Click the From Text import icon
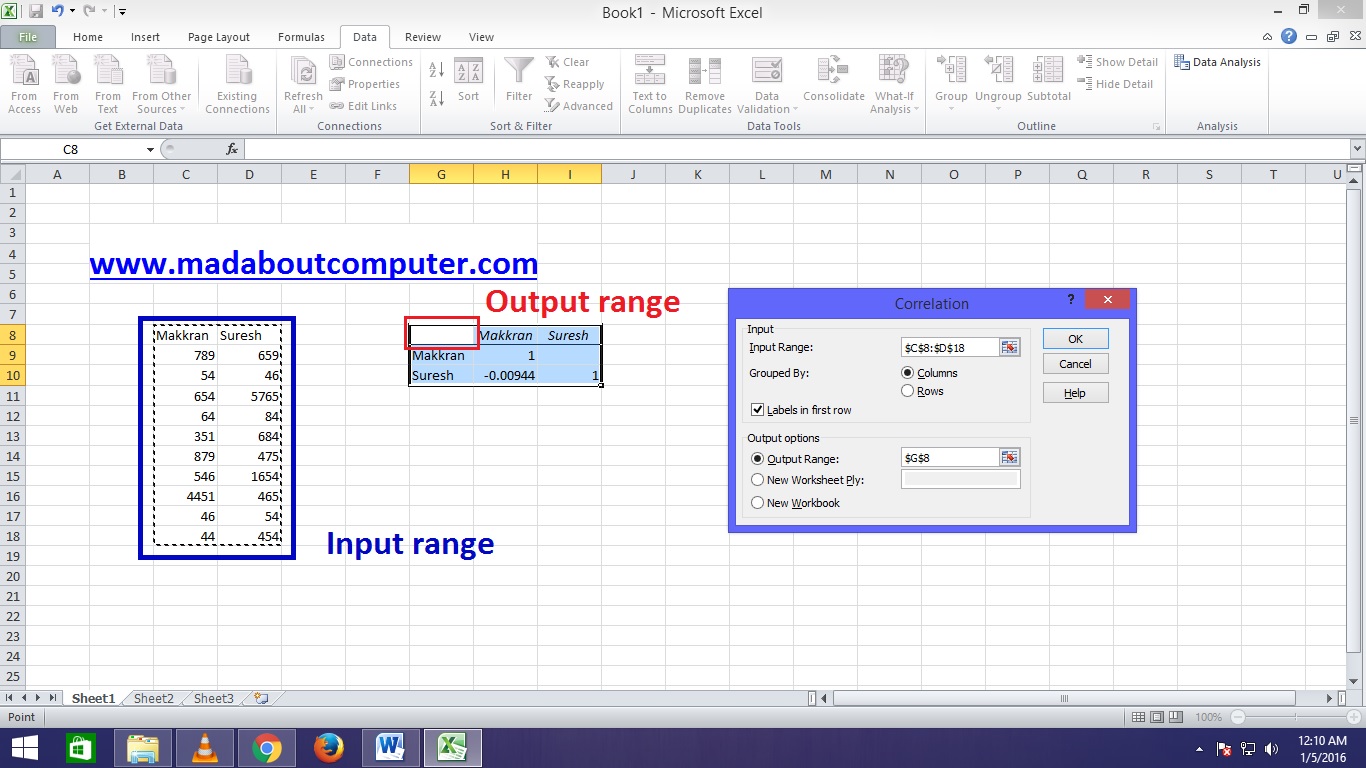Image resolution: width=1366 pixels, height=768 pixels. [x=108, y=85]
